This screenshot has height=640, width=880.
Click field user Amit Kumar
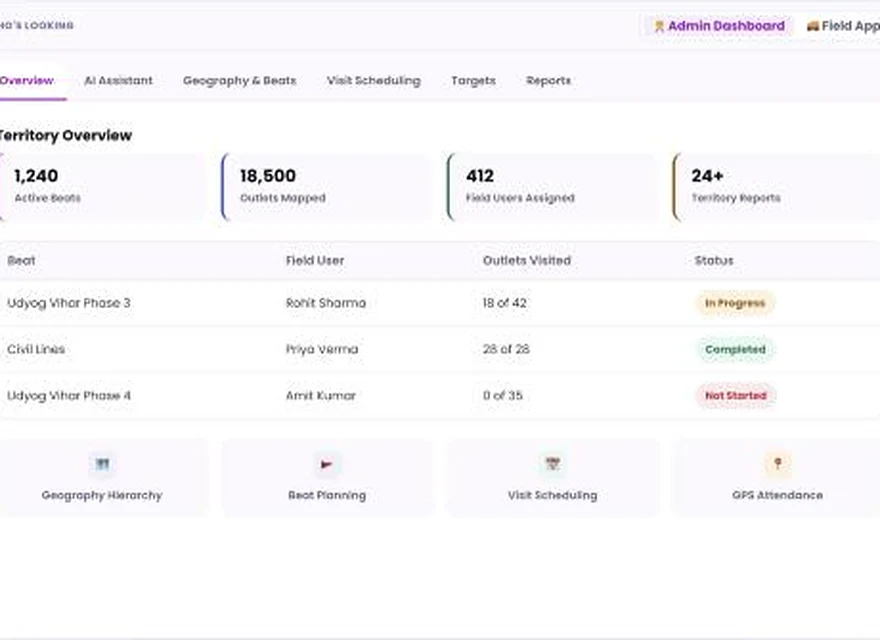320,396
